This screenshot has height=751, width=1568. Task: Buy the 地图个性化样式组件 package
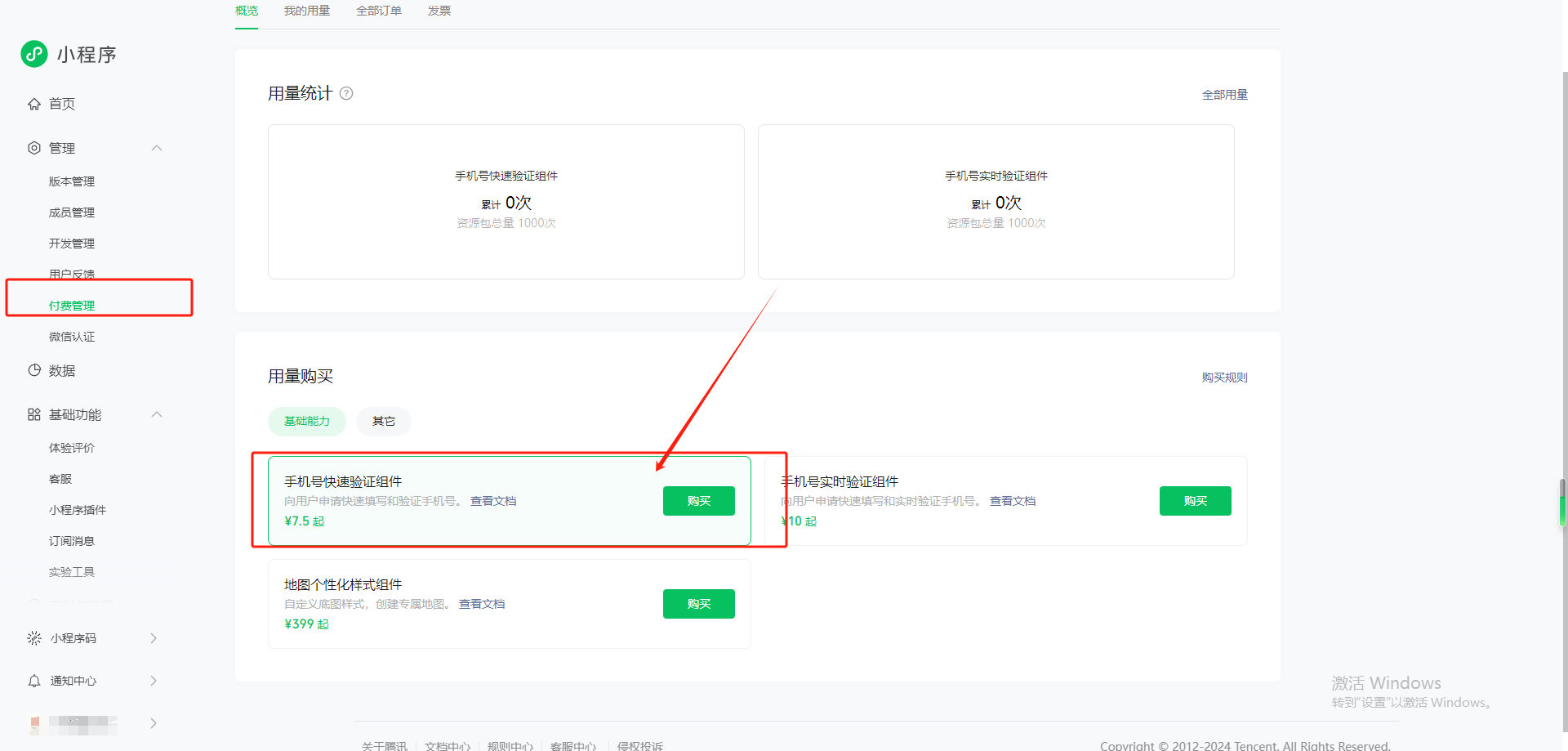pyautogui.click(x=699, y=604)
